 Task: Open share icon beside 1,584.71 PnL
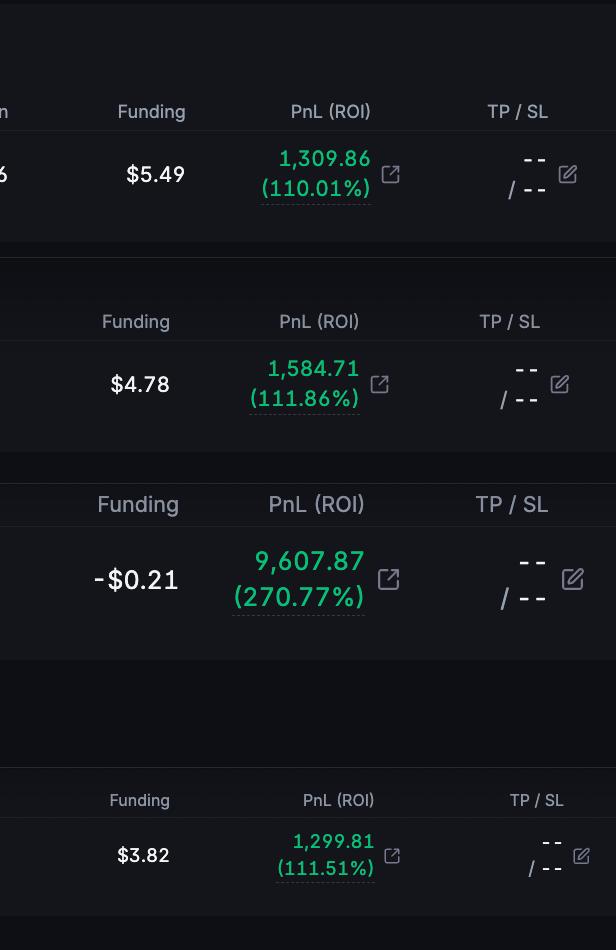point(380,384)
